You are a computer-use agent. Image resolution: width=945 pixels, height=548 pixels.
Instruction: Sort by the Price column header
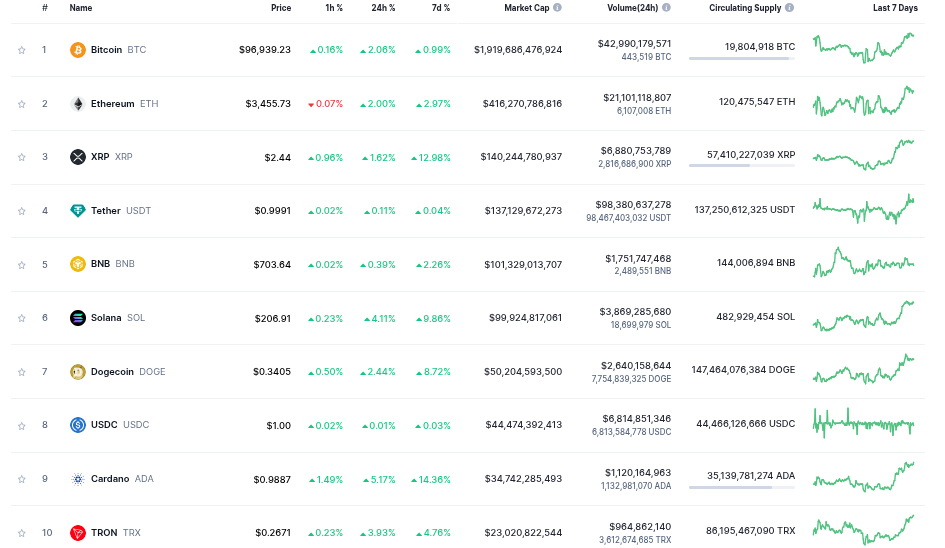(281, 8)
